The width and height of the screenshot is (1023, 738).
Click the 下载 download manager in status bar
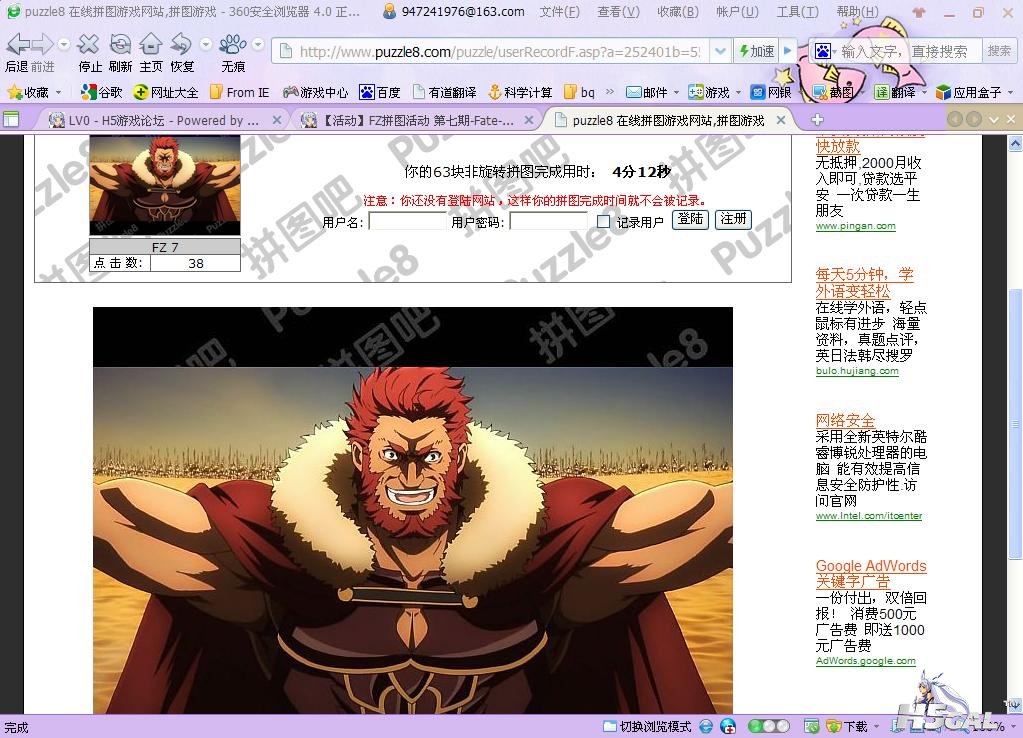point(846,726)
